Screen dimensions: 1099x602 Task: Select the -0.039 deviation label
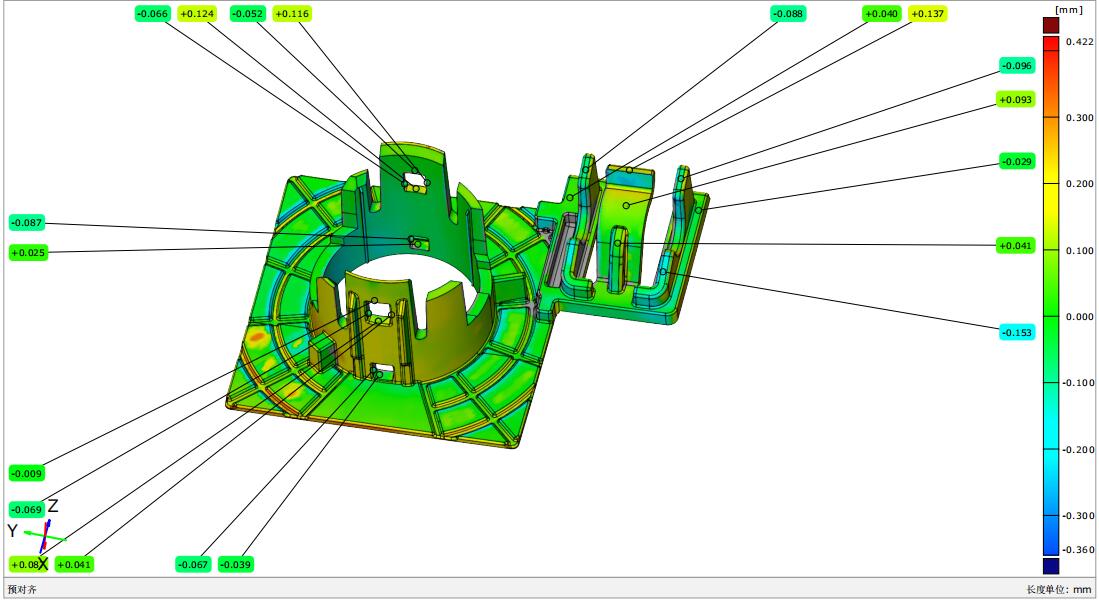click(x=236, y=565)
